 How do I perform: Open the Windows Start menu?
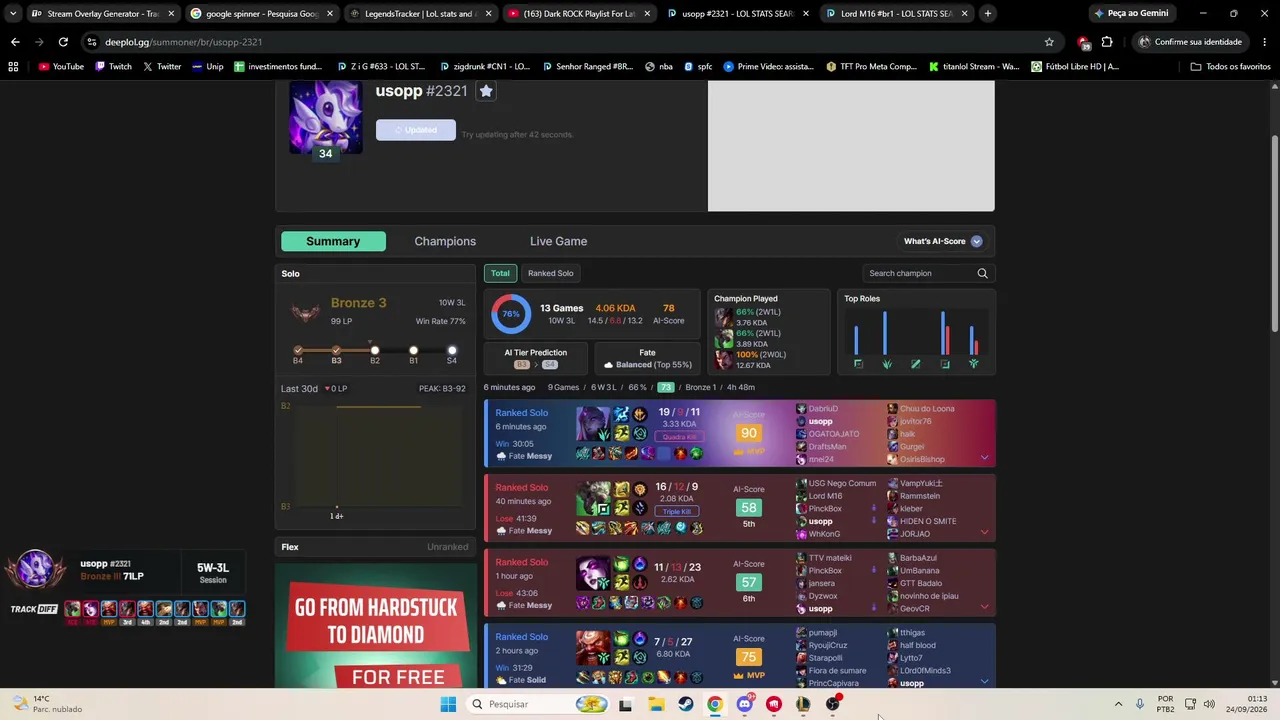click(448, 704)
